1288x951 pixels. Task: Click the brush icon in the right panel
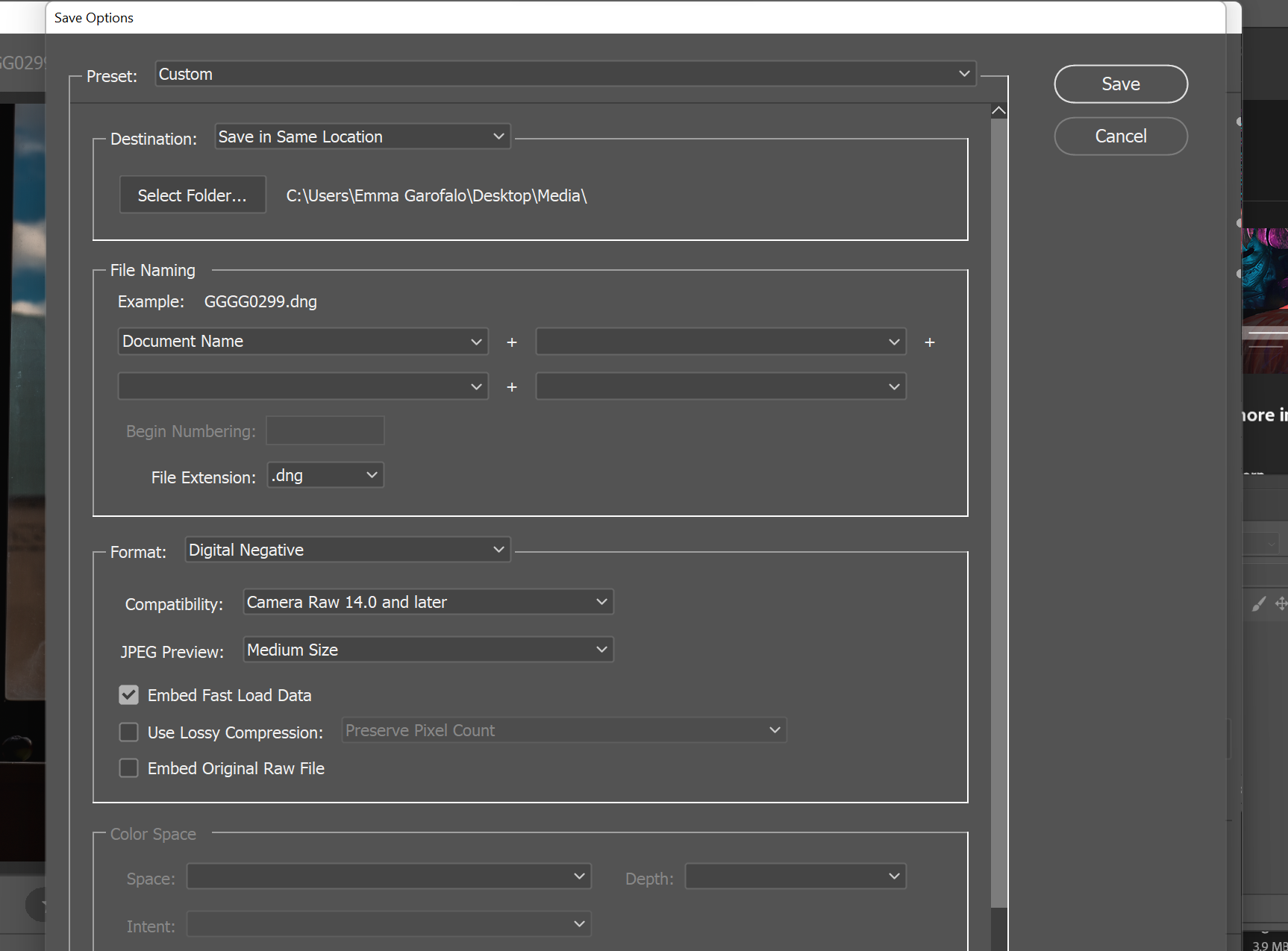(x=1259, y=604)
